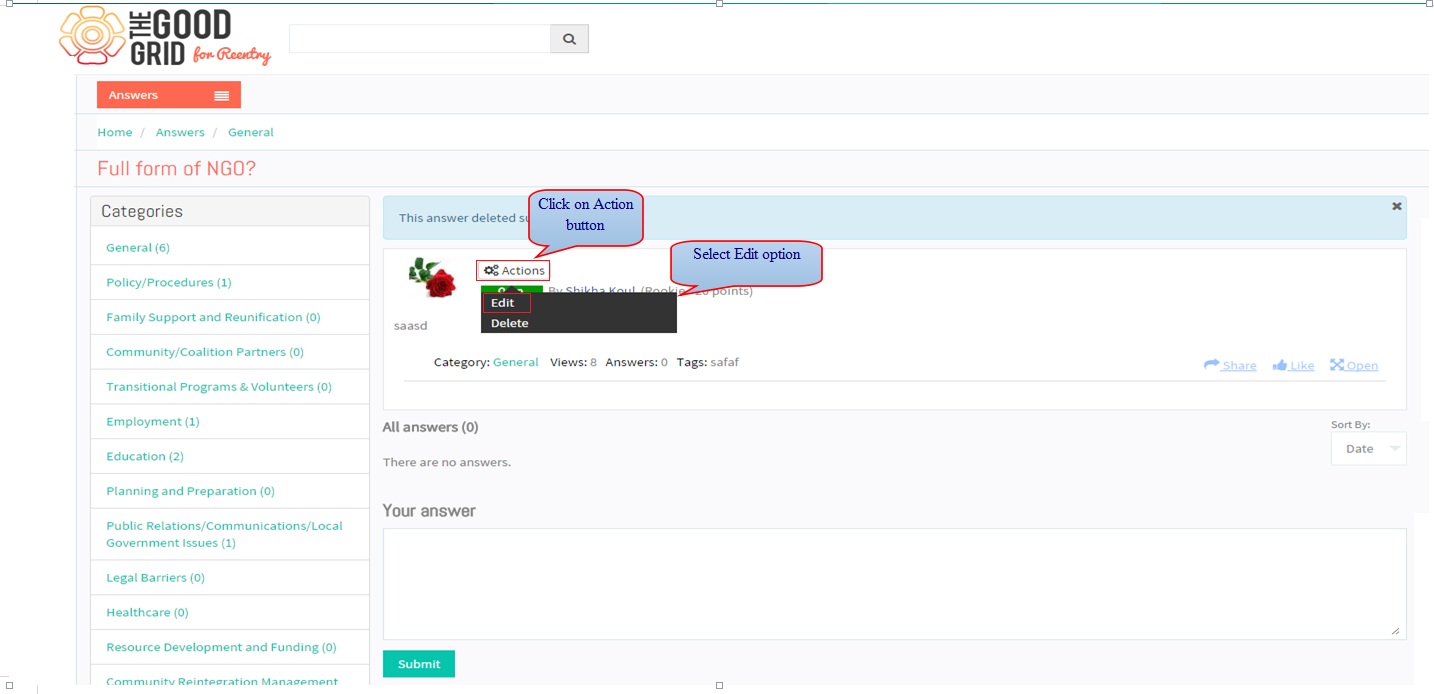1434x694 pixels.
Task: Click the red rose avatar thumbnail
Action: point(433,278)
